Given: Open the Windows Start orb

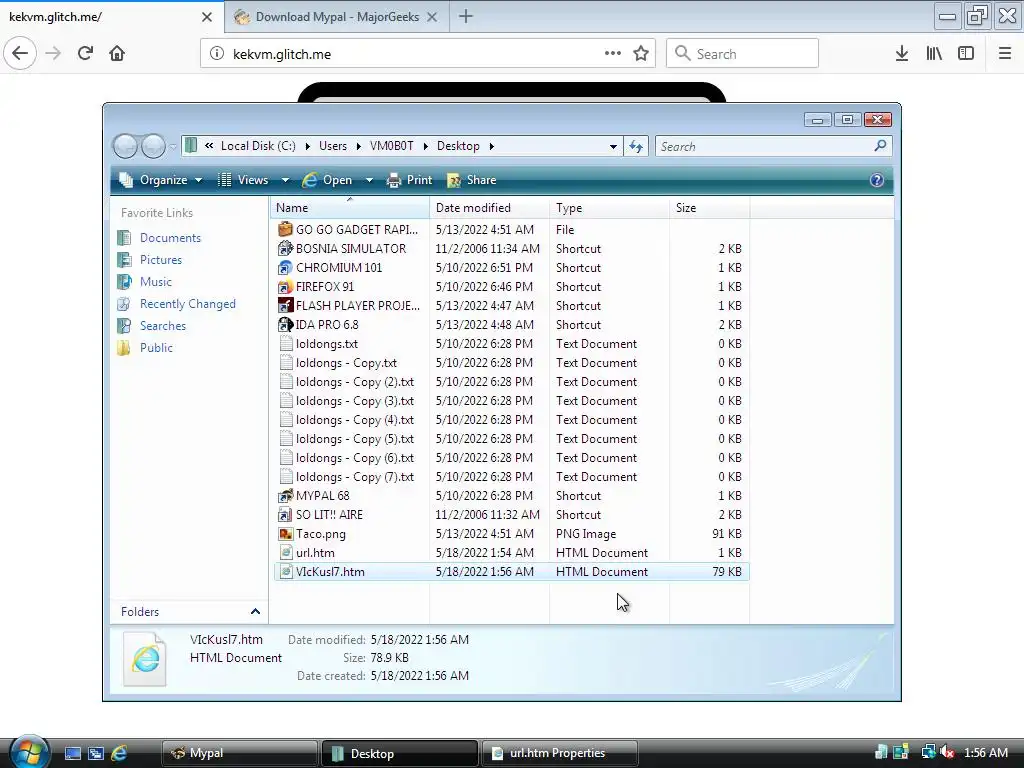Looking at the screenshot, I should point(29,751).
